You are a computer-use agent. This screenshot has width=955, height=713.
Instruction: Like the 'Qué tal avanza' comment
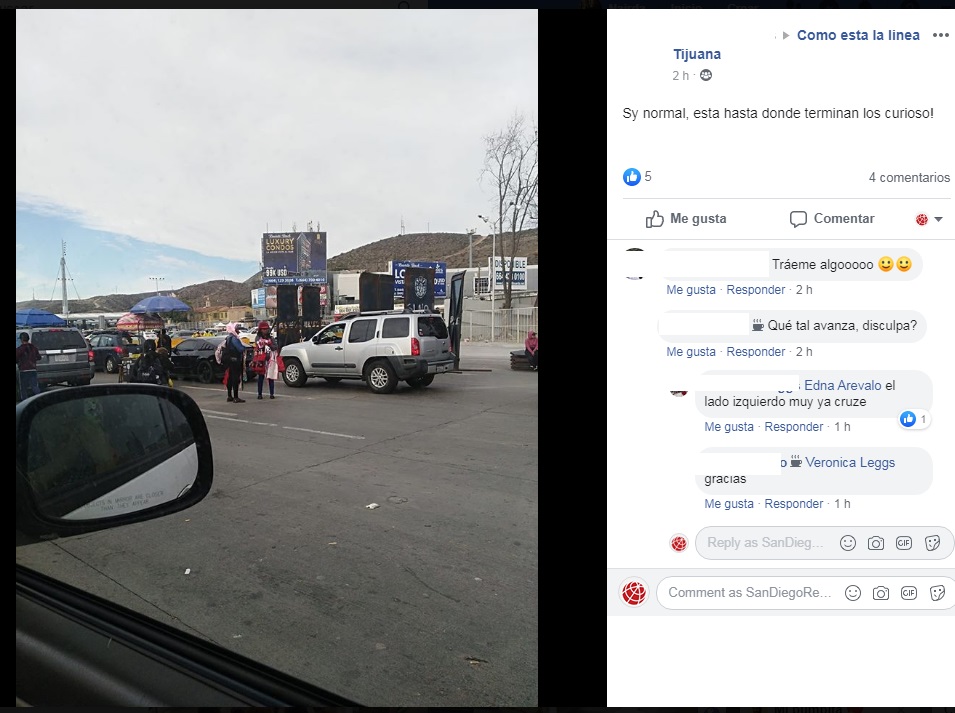pyautogui.click(x=691, y=352)
